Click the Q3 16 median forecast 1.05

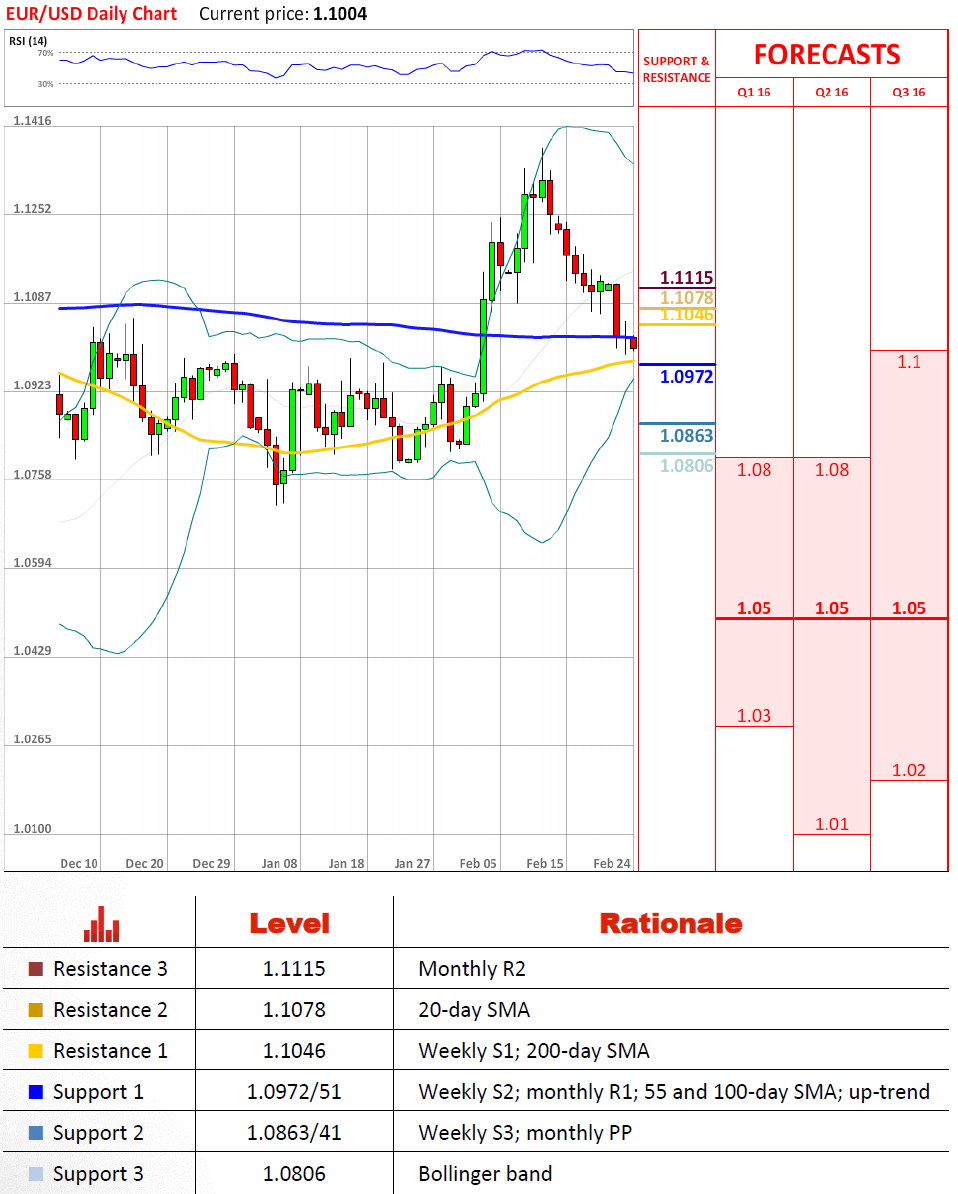(909, 608)
